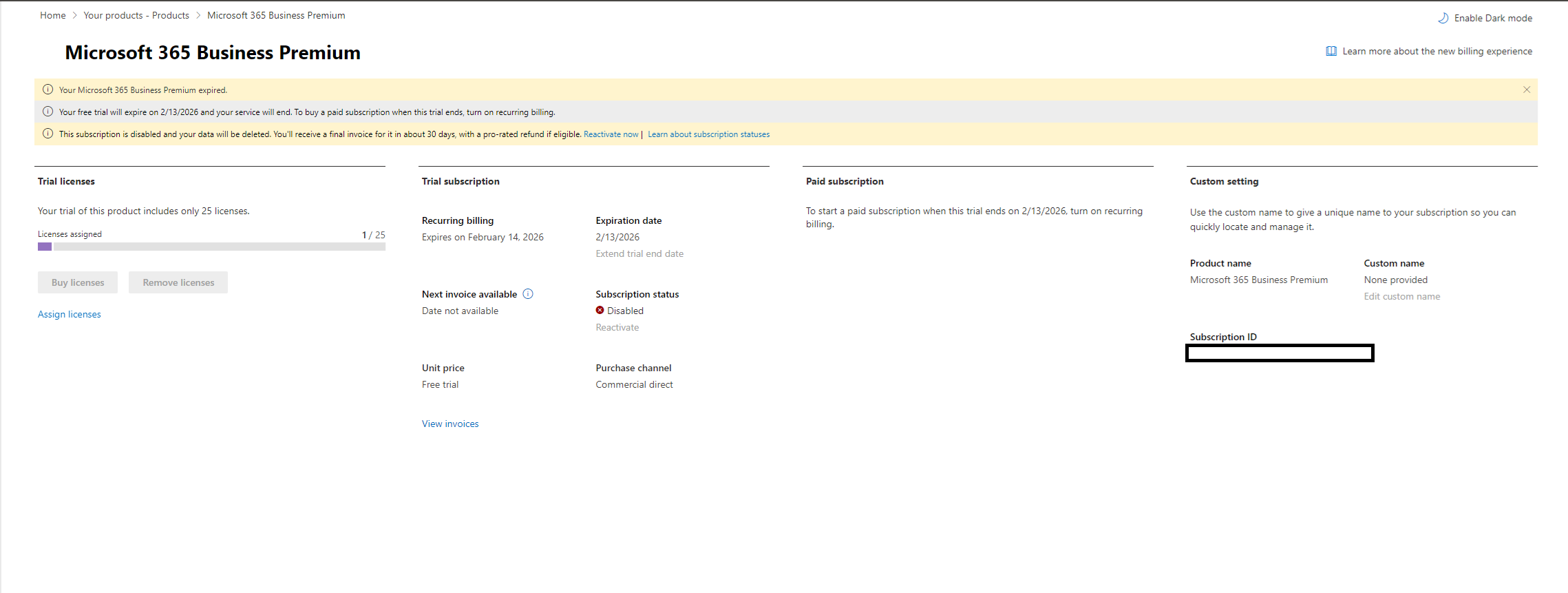Click the Remove licenses button
1568x593 pixels.
pos(178,282)
